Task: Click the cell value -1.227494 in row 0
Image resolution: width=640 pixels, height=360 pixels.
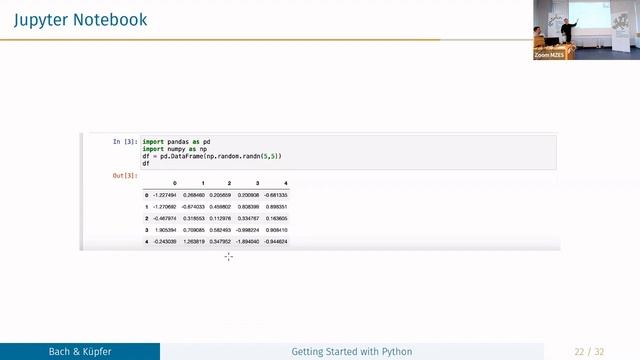Action: pos(164,195)
